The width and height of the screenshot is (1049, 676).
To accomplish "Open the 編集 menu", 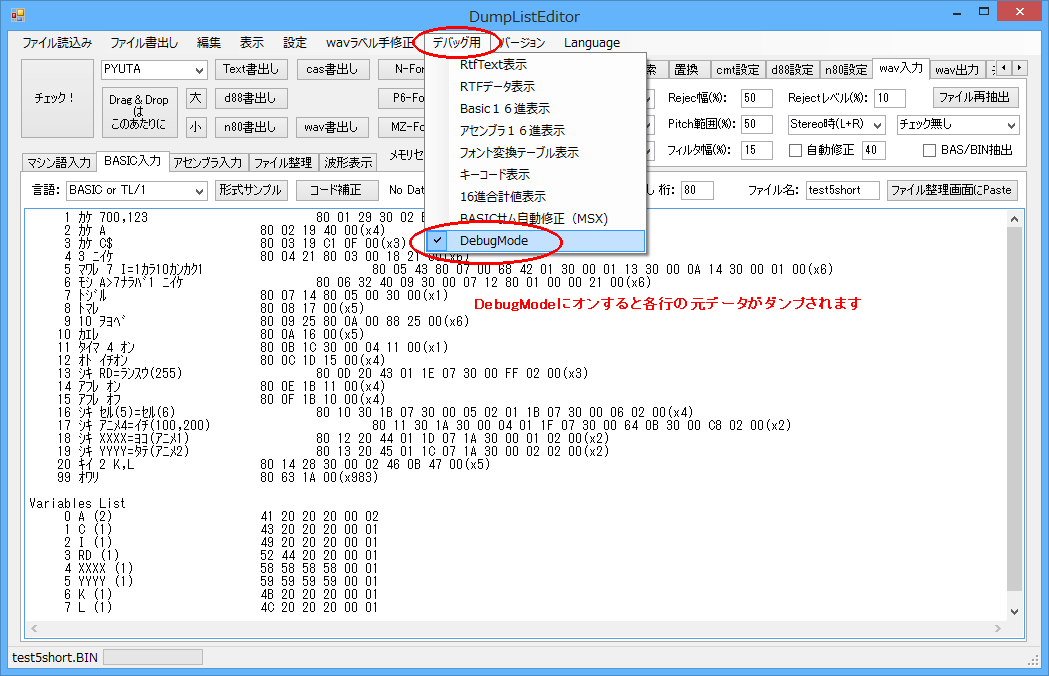I will [209, 43].
